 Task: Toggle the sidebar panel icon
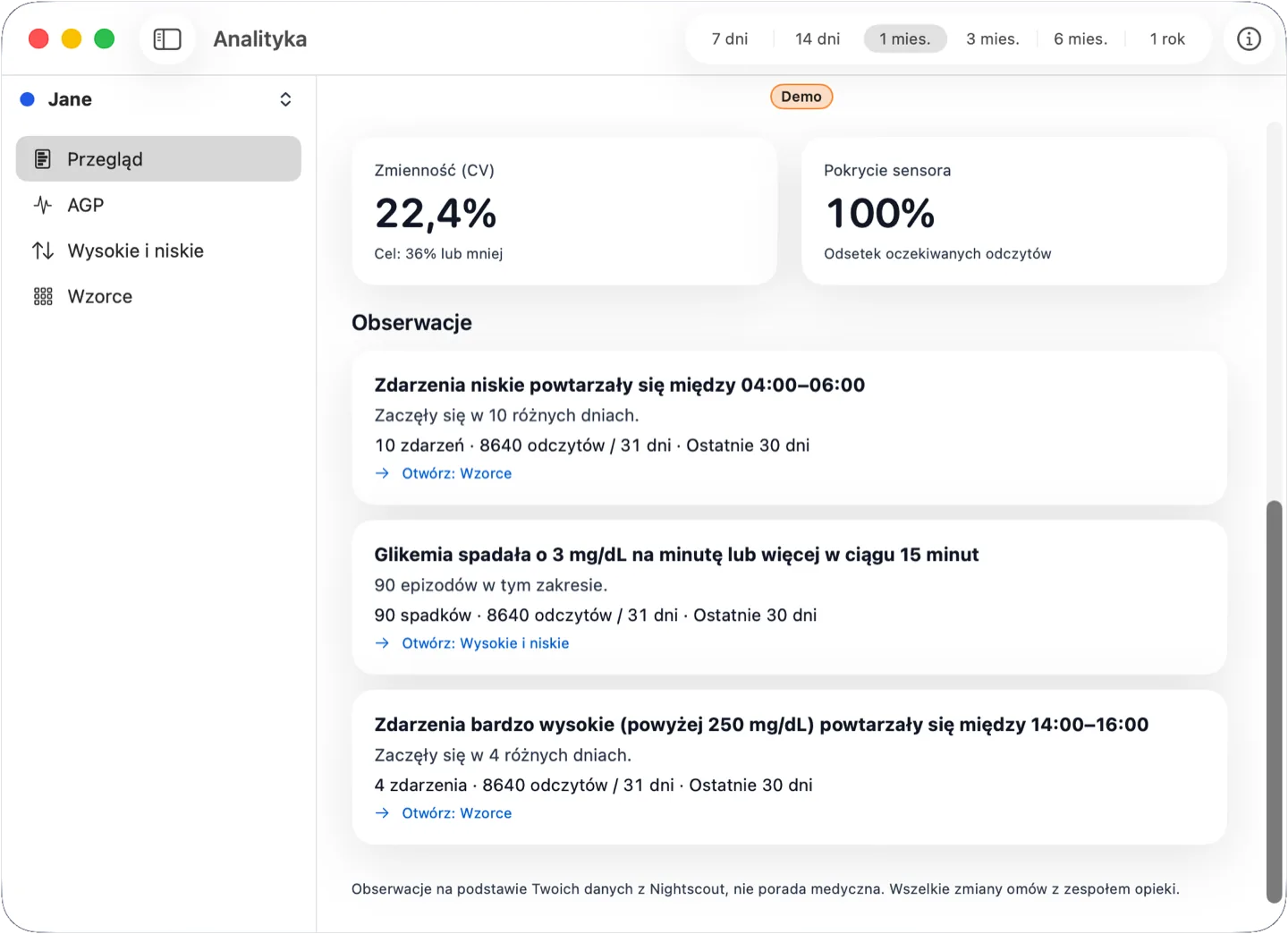(x=167, y=39)
